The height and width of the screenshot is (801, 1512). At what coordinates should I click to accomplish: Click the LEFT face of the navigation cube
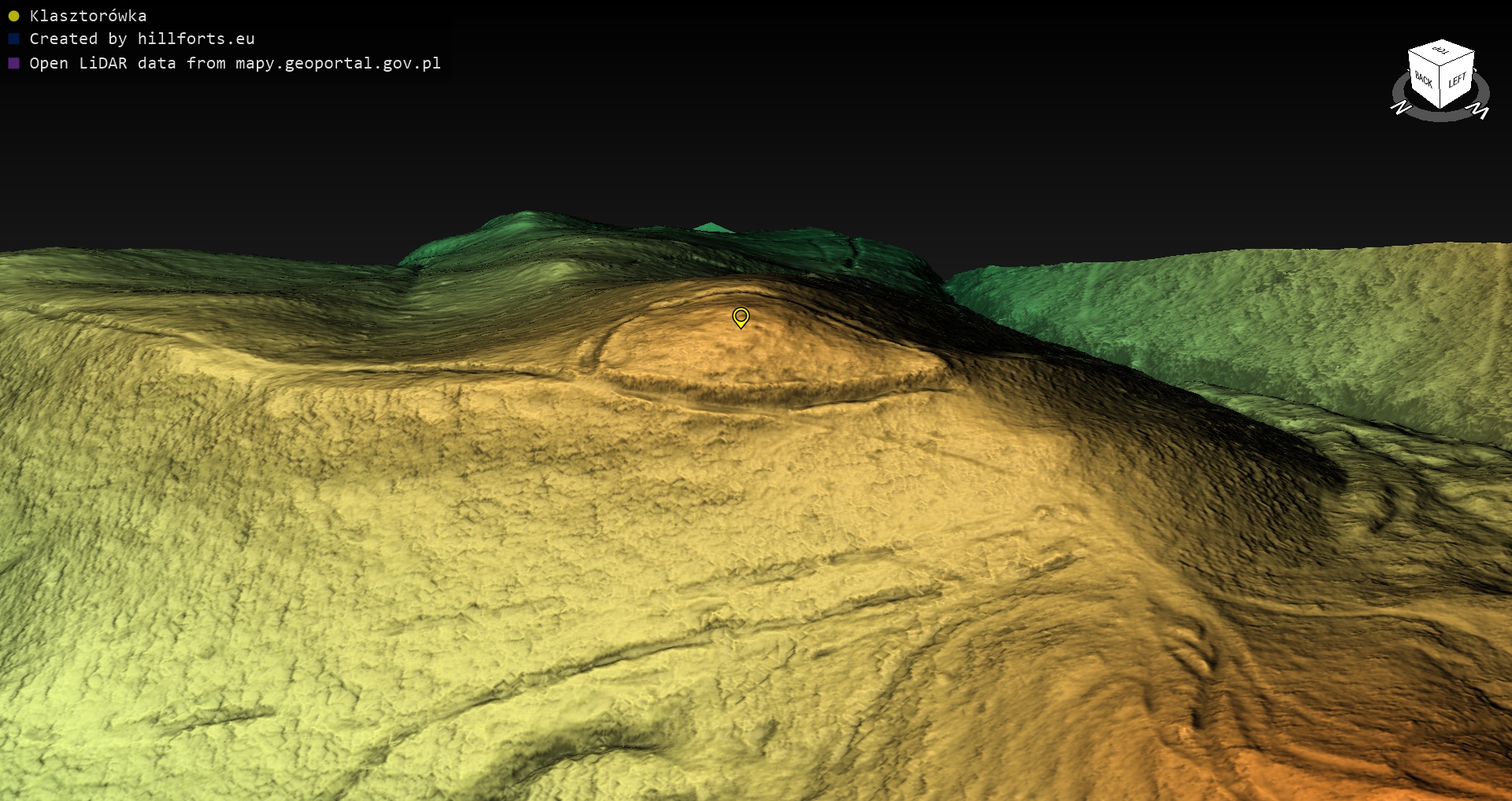pyautogui.click(x=1457, y=80)
